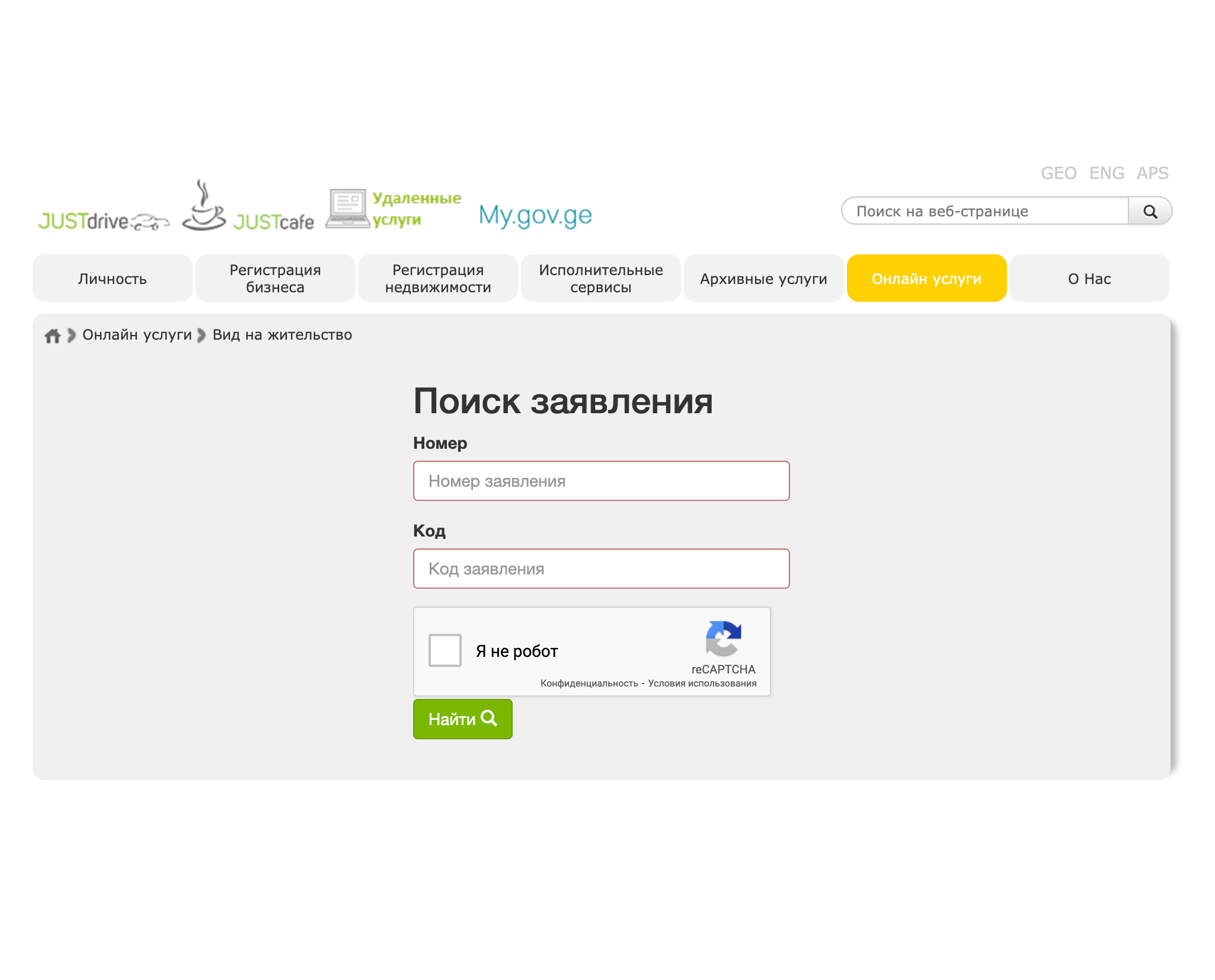Open the Регистрация бизнеса menu tab
The height and width of the screenshot is (980, 1215).
[x=276, y=278]
